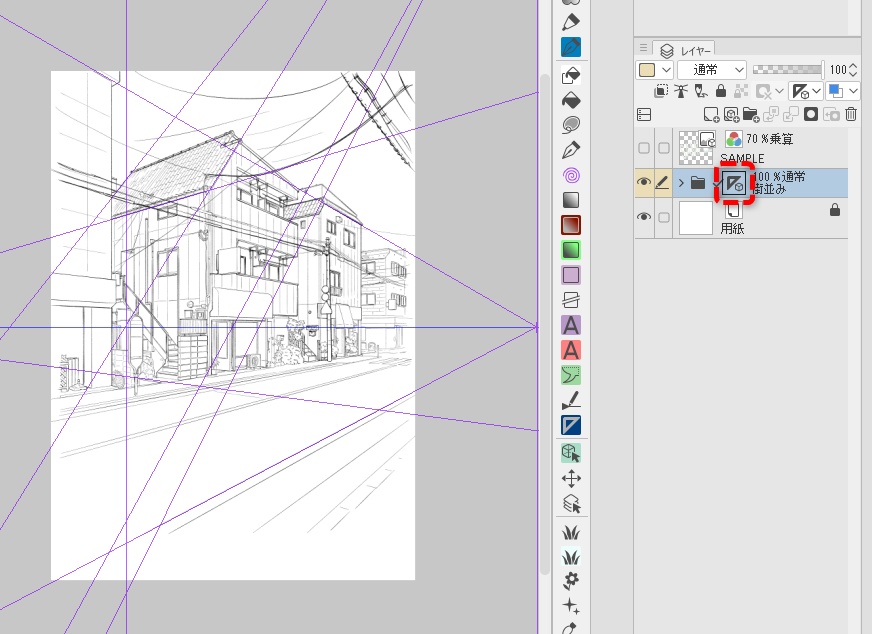Hide the 用紙 paper layer

pyautogui.click(x=643, y=216)
